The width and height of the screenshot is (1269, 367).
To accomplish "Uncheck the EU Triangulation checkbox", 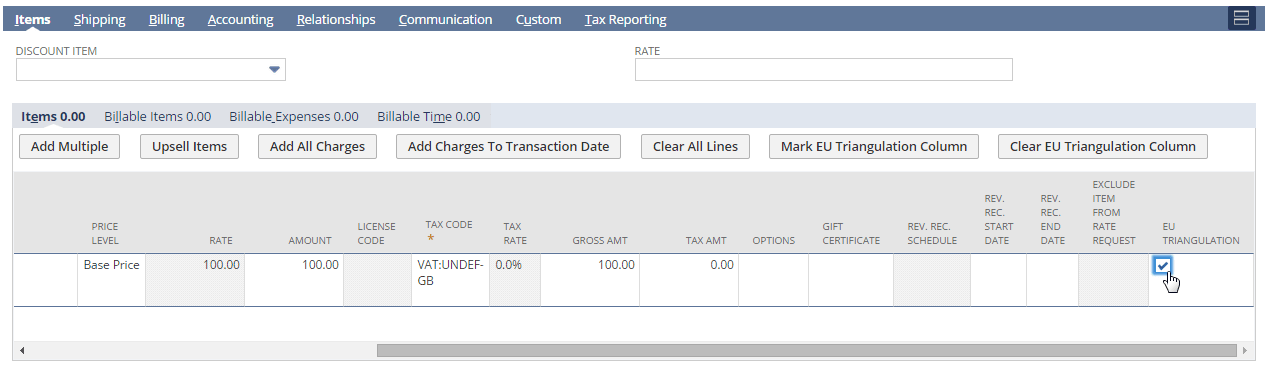I will pyautogui.click(x=1162, y=265).
